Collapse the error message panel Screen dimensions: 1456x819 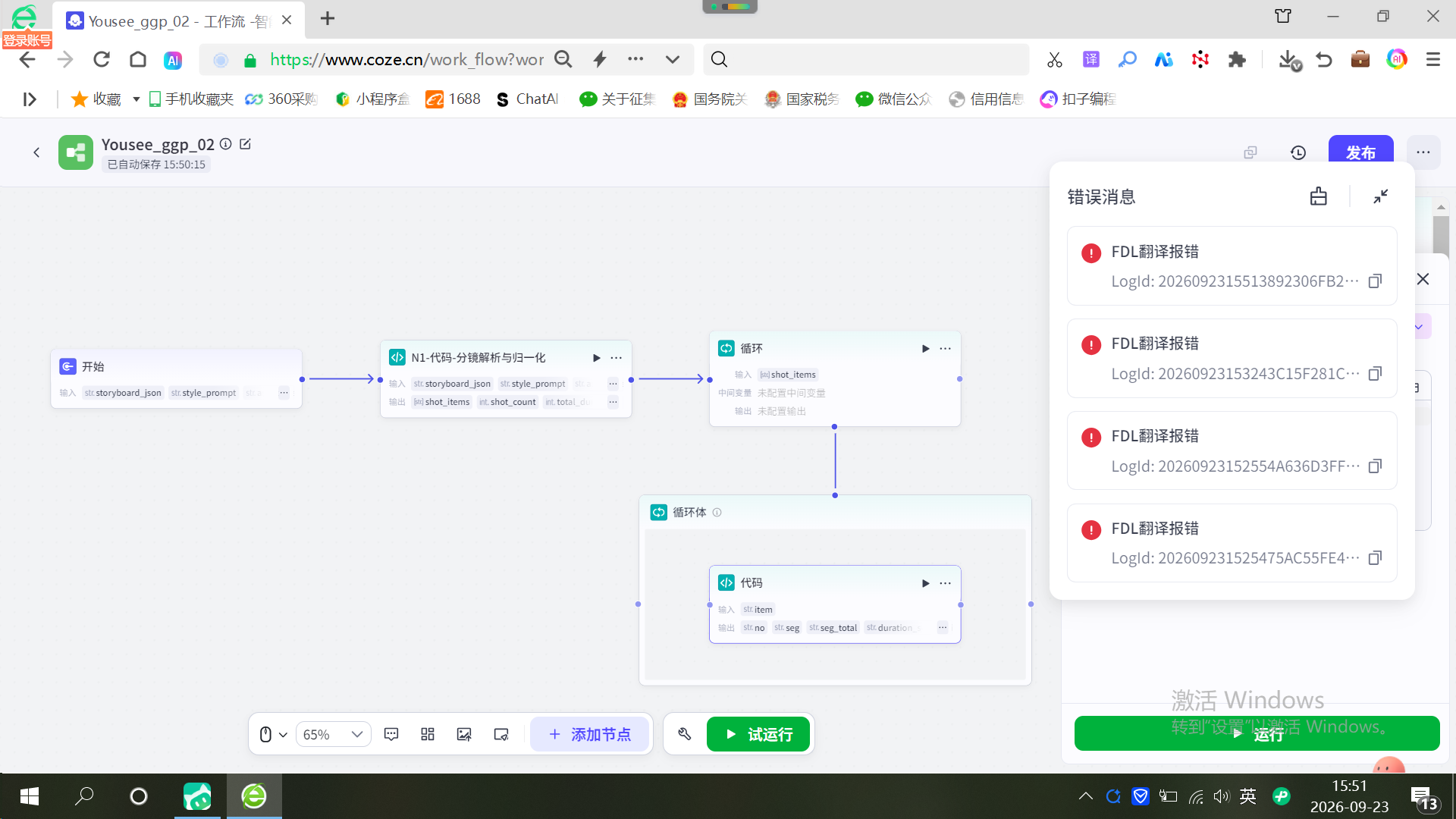coord(1381,196)
